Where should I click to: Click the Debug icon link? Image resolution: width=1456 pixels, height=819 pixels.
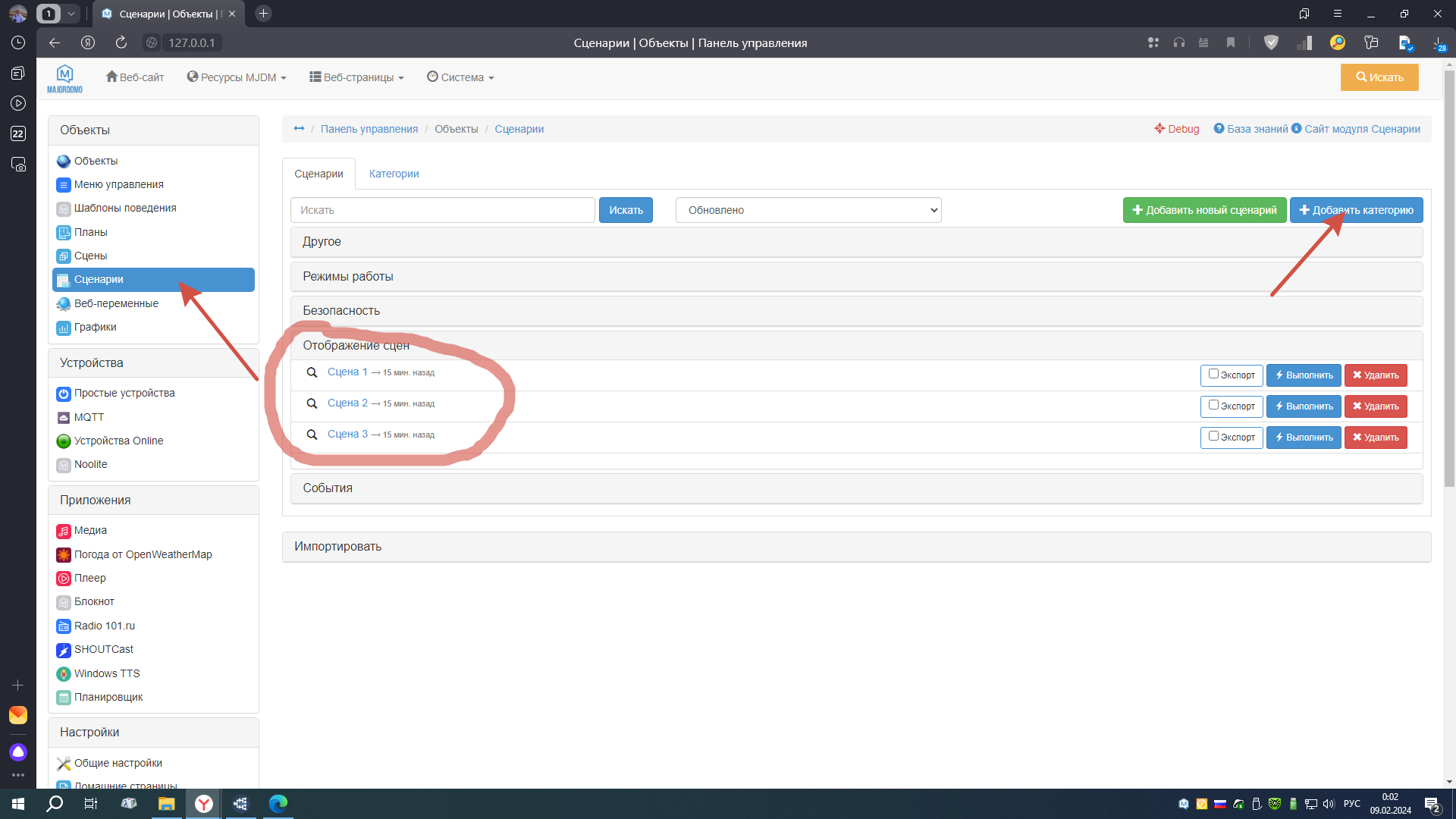tap(1159, 129)
